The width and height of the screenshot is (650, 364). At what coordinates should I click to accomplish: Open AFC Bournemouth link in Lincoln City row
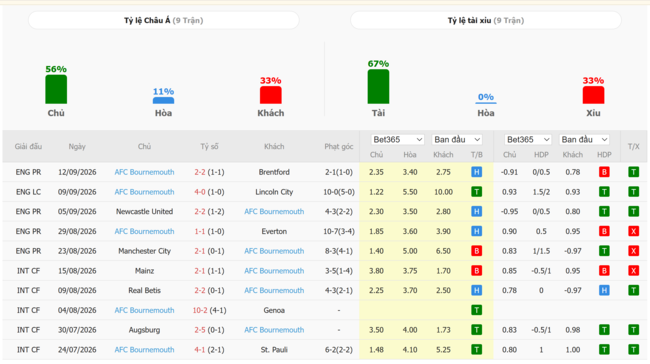tap(144, 192)
